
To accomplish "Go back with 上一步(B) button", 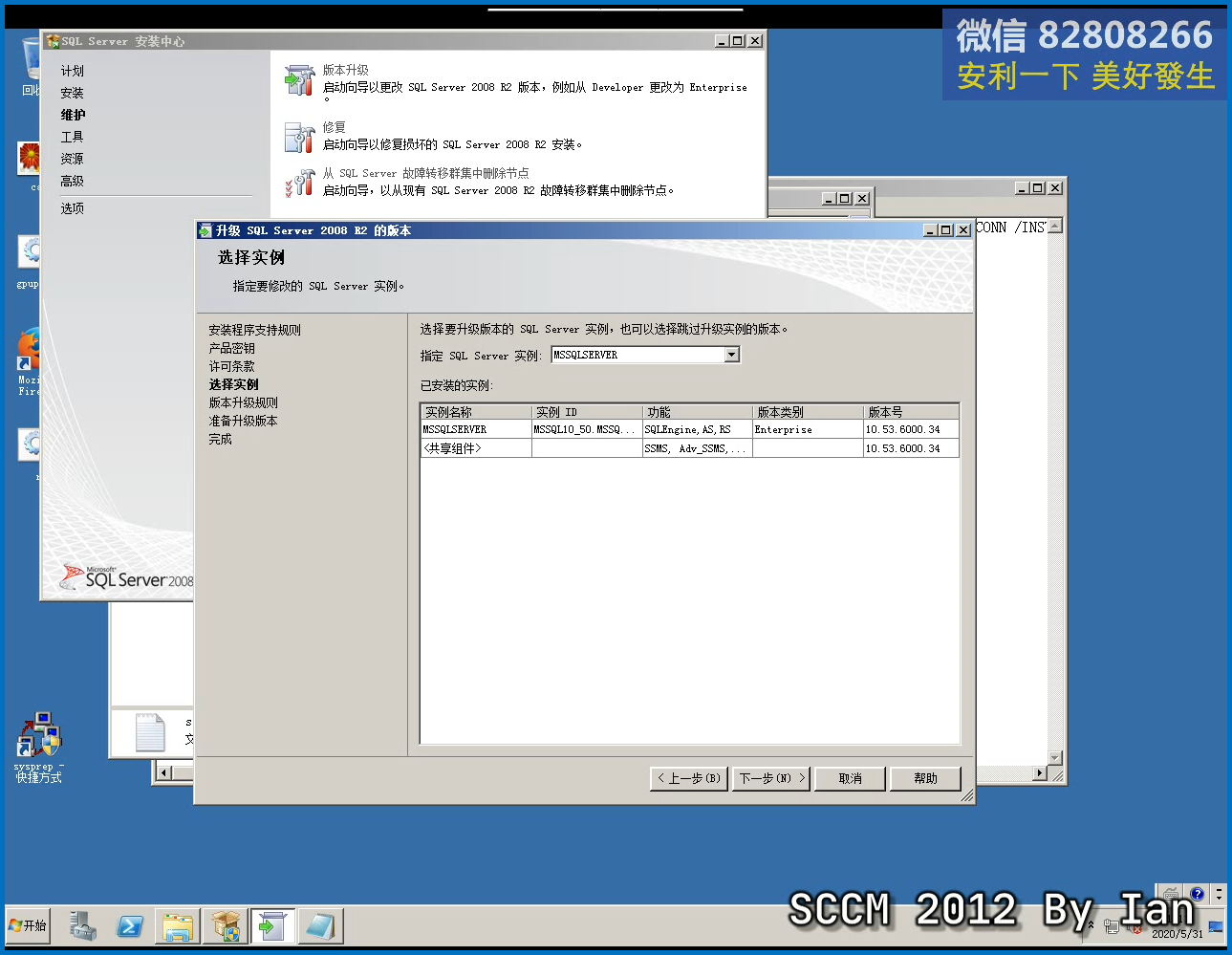I will pyautogui.click(x=689, y=778).
